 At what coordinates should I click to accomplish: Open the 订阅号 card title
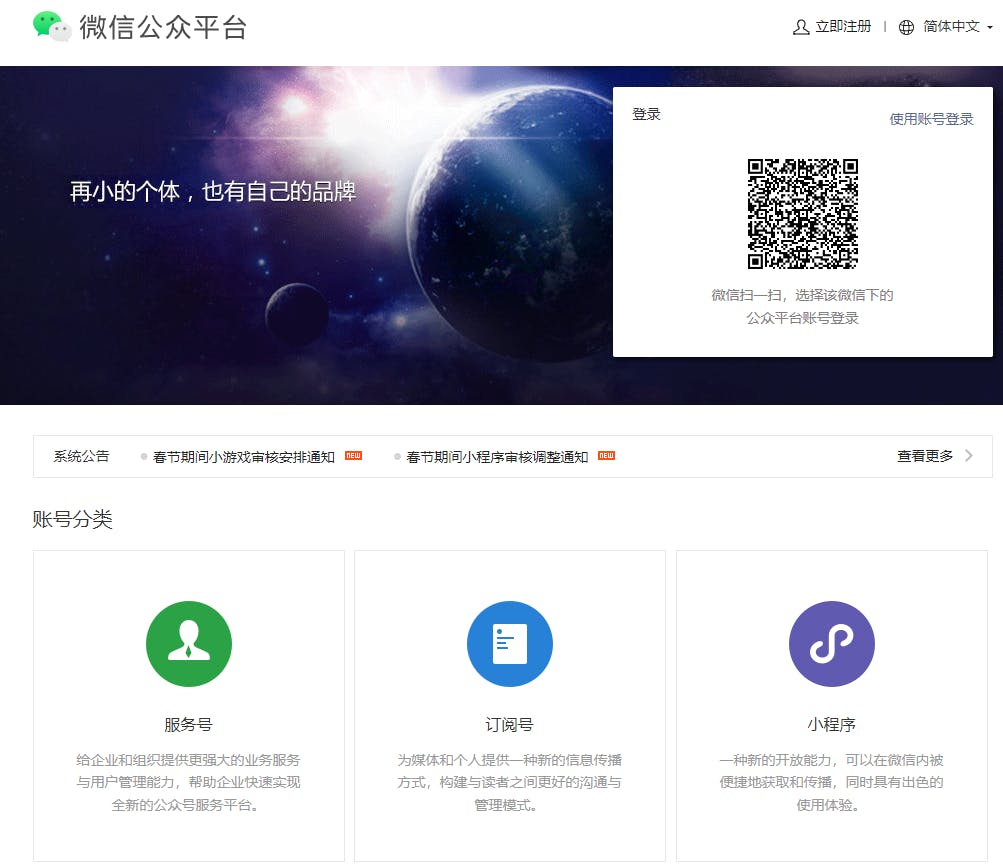tap(509, 725)
